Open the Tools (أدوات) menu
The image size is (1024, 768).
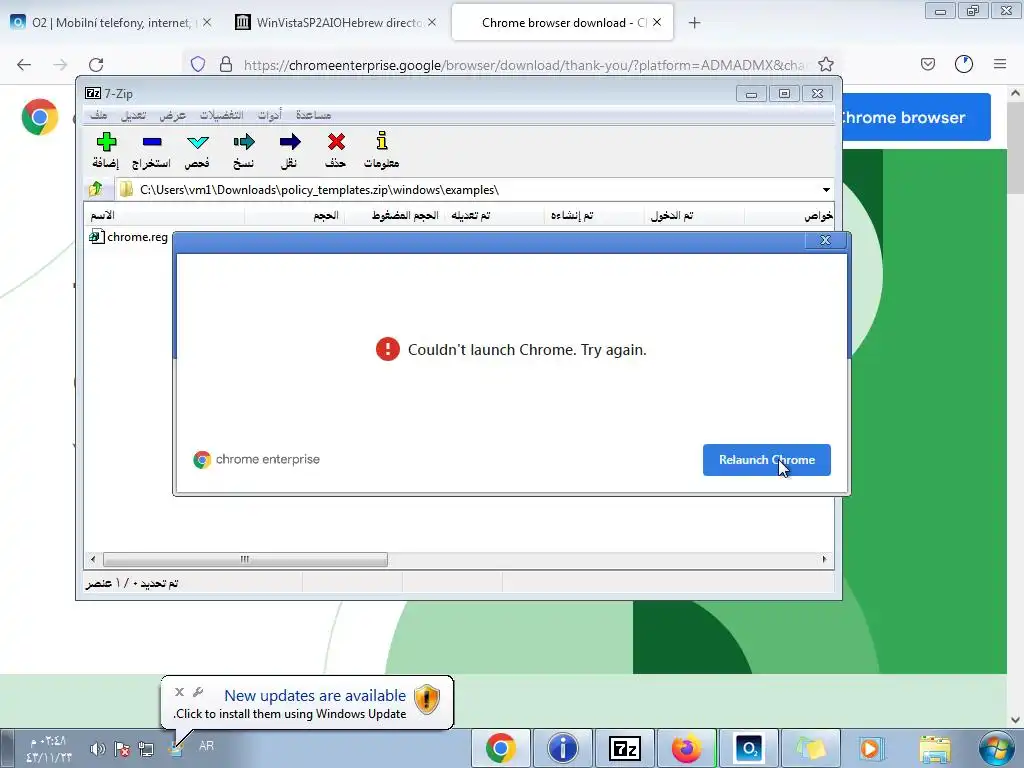tap(269, 115)
